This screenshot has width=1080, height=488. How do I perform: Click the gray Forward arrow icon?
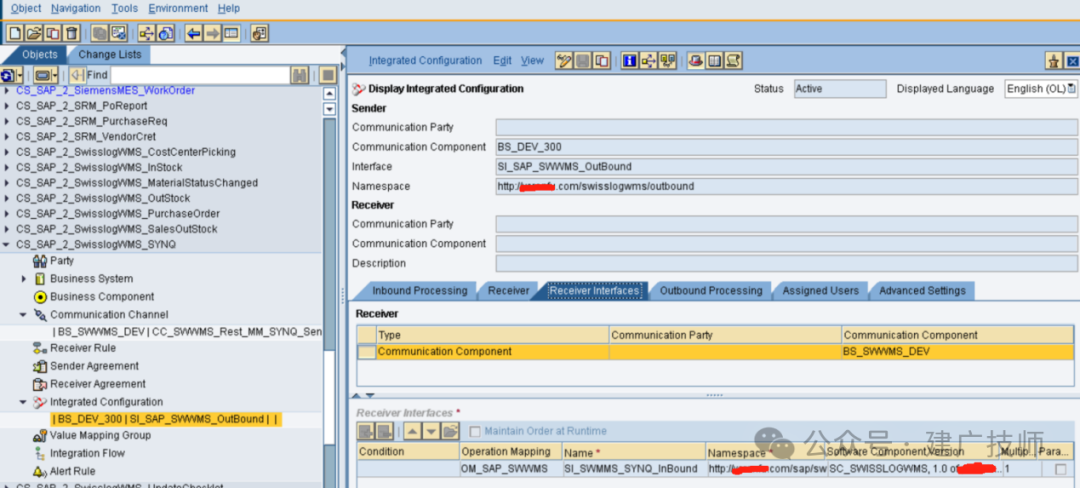click(212, 32)
